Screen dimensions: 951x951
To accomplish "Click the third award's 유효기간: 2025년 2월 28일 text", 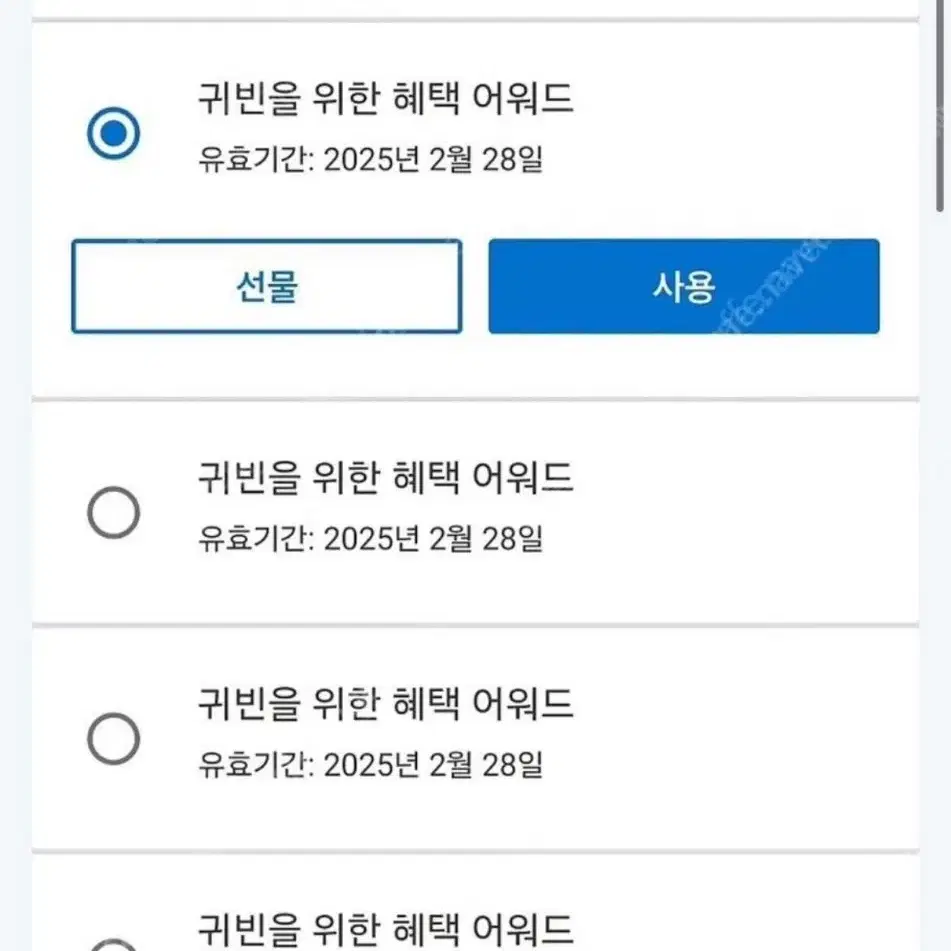I will (371, 765).
